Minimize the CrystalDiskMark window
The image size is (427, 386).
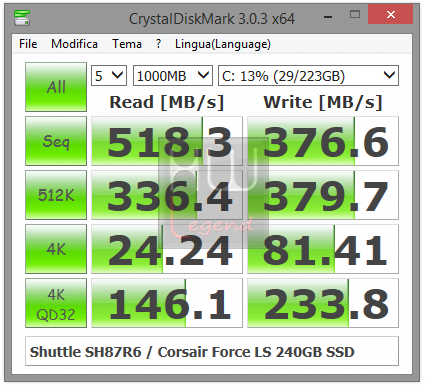tap(328, 15)
